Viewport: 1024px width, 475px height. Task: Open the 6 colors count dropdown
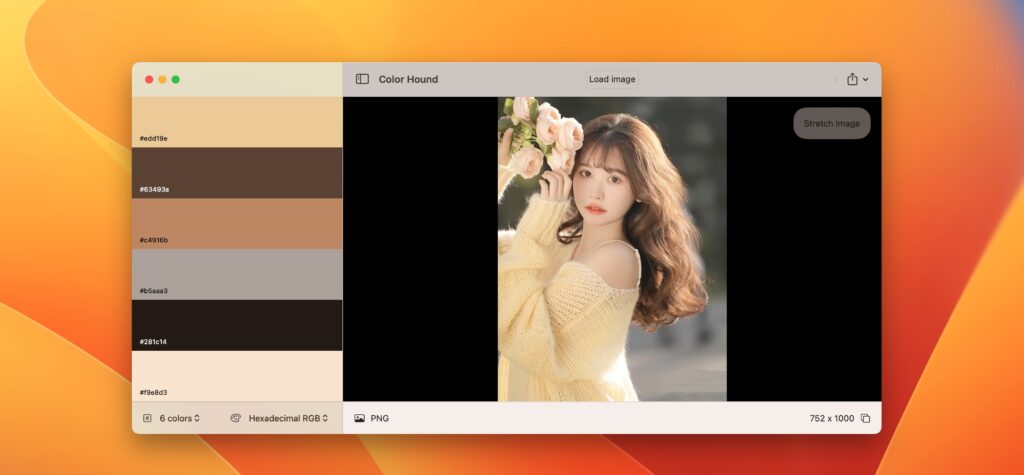(x=180, y=418)
